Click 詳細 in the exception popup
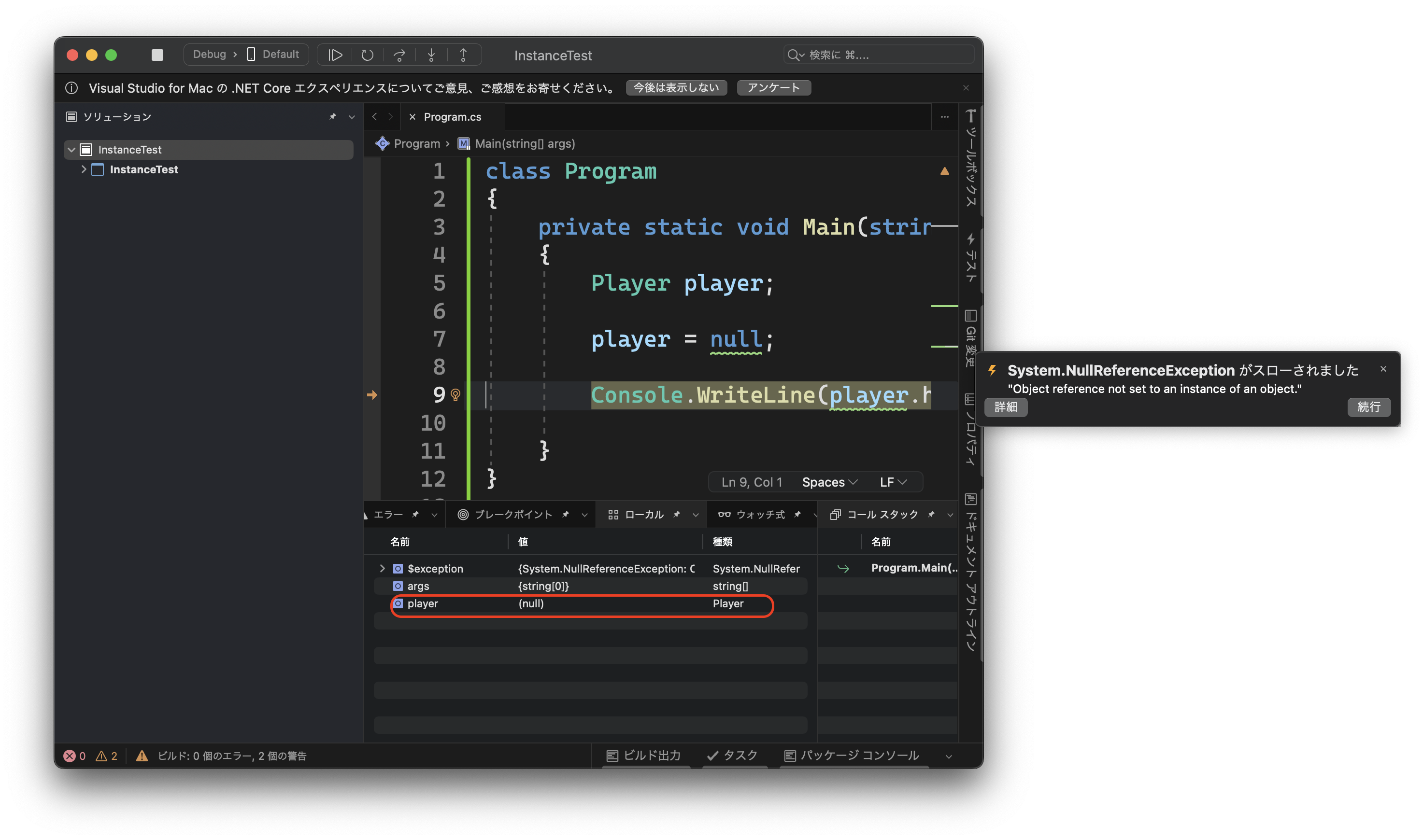The width and height of the screenshot is (1423, 840). pos(1006,407)
